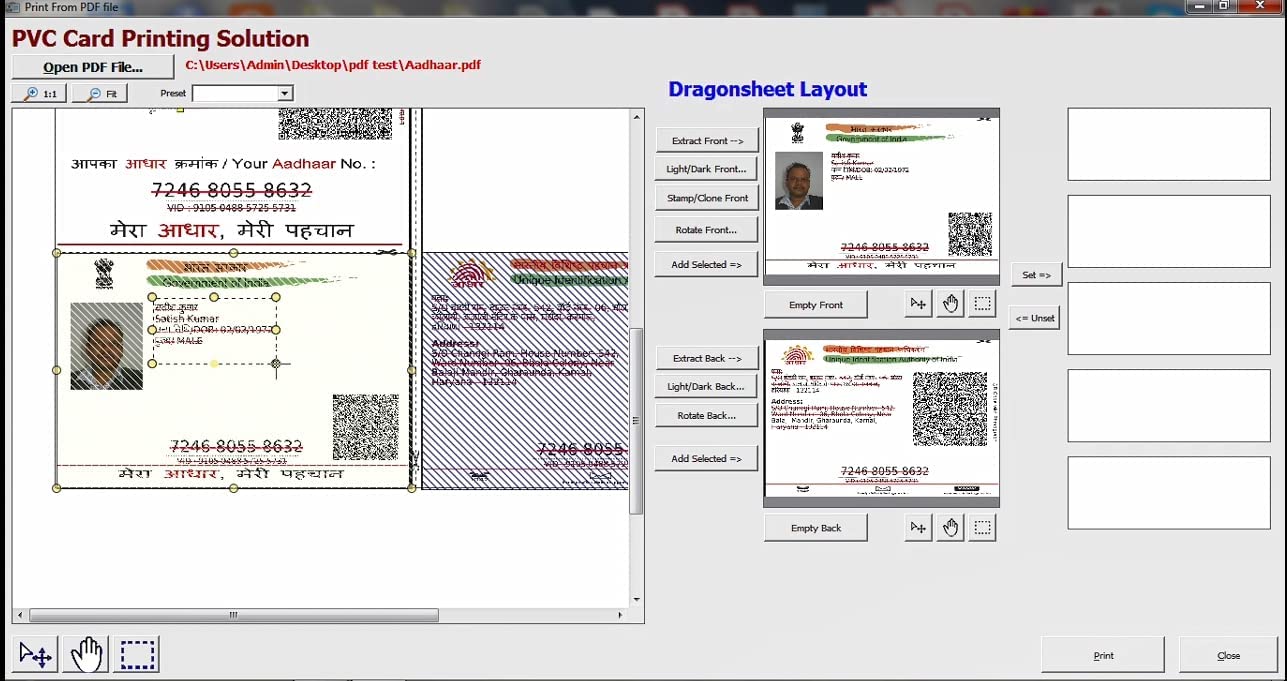1287x681 pixels.
Task: Click Empty Back button
Action: point(816,528)
